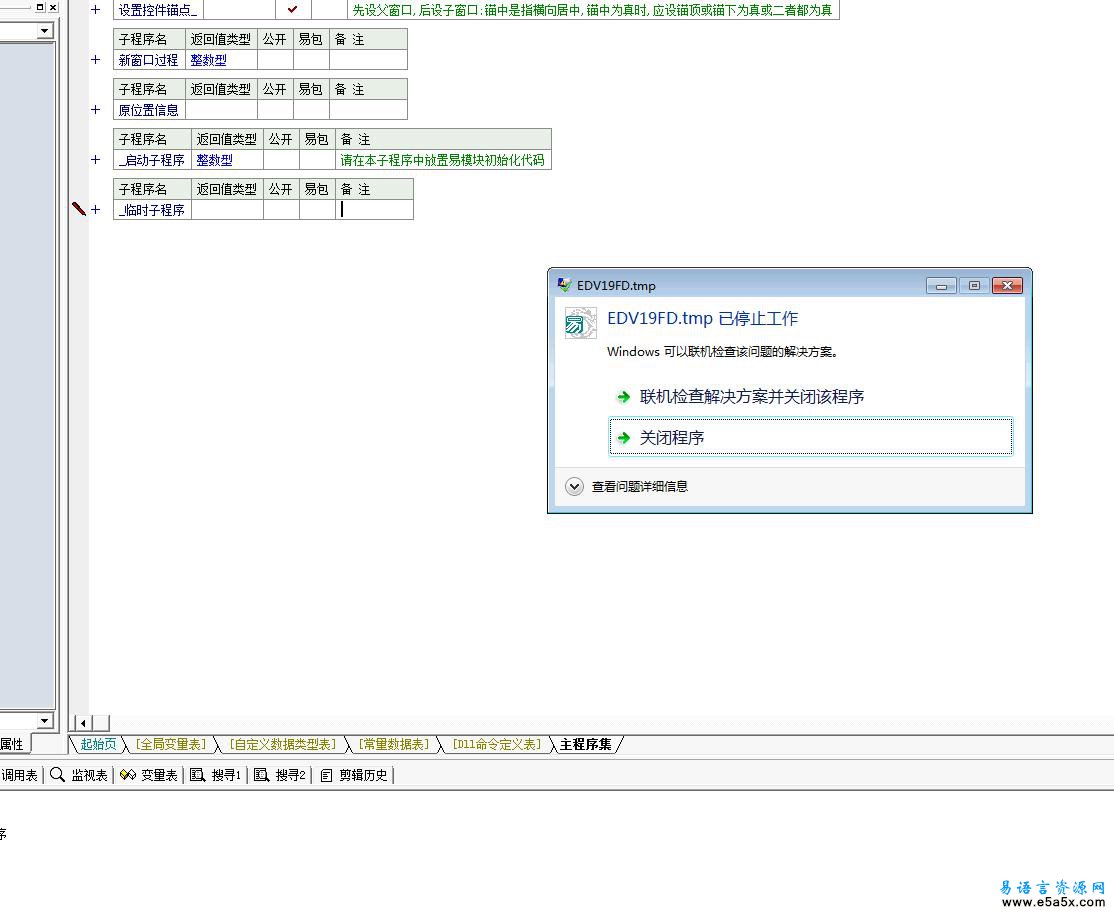Click 关闭程序 in the crash dialog

(x=811, y=436)
